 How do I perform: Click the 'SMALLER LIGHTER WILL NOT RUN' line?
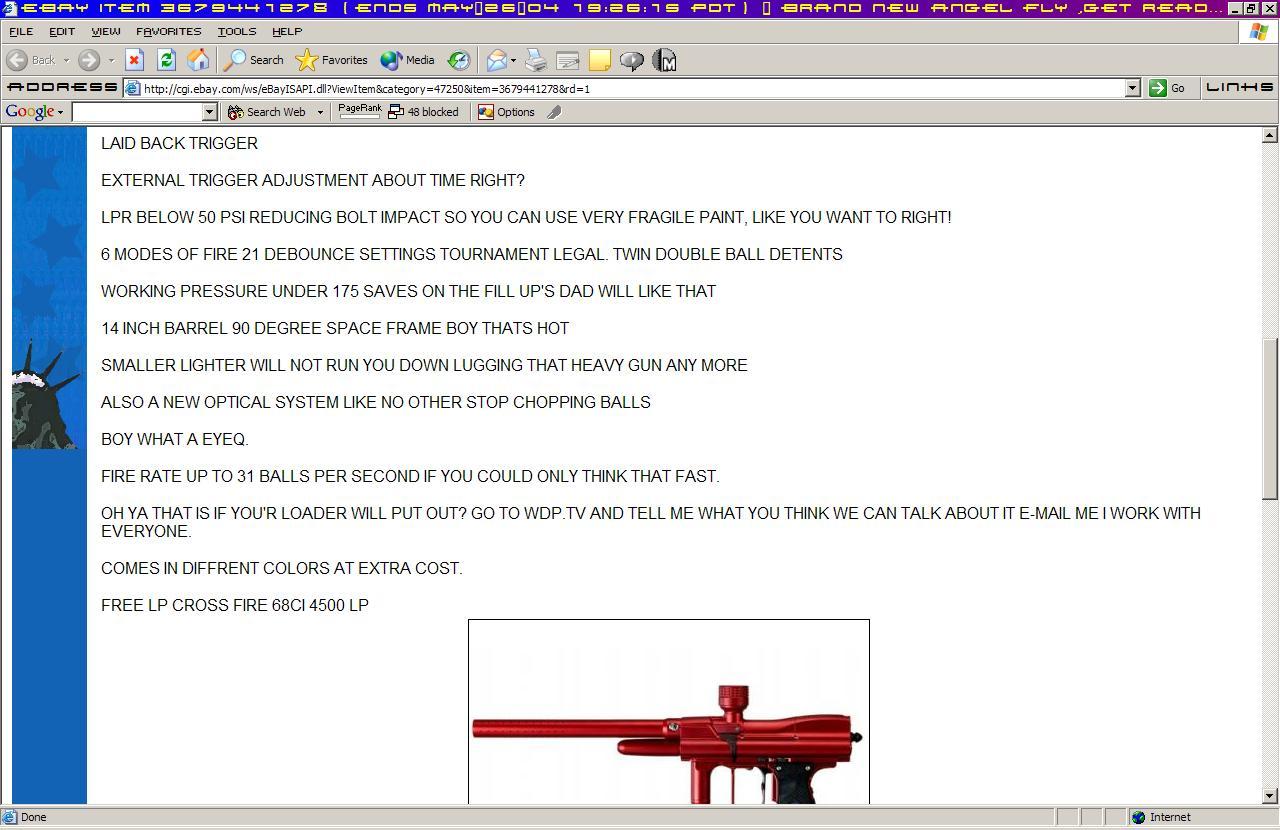[x=424, y=365]
